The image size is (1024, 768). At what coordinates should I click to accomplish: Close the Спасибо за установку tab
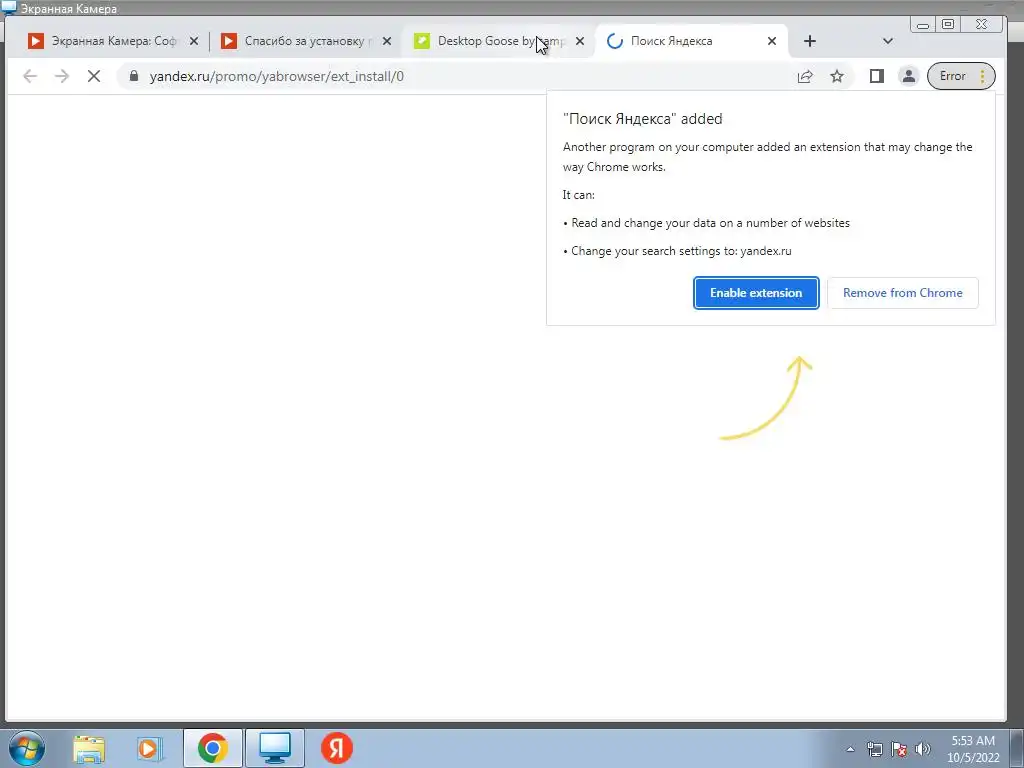(387, 41)
